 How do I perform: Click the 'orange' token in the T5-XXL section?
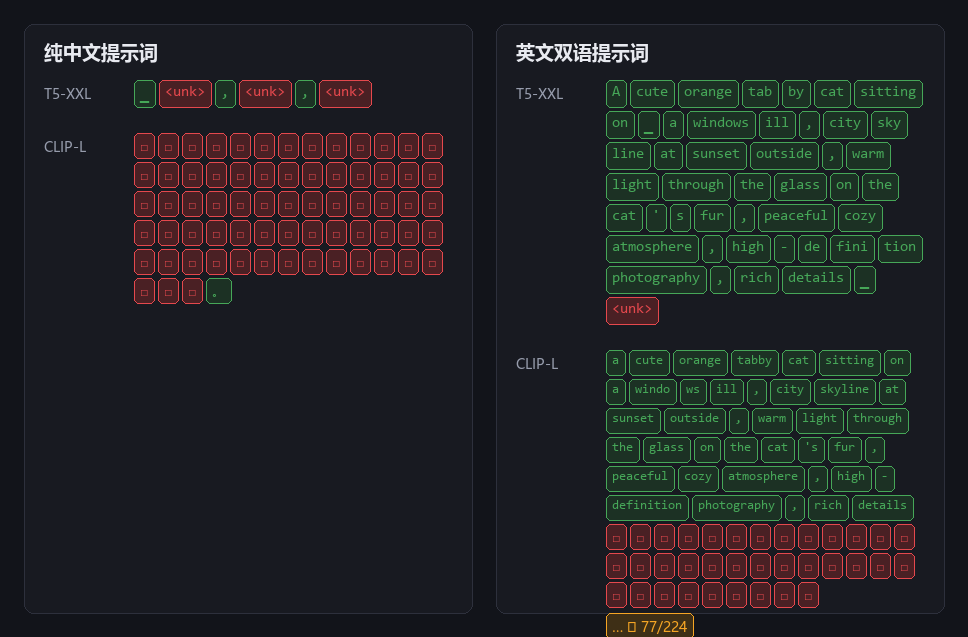[708, 94]
